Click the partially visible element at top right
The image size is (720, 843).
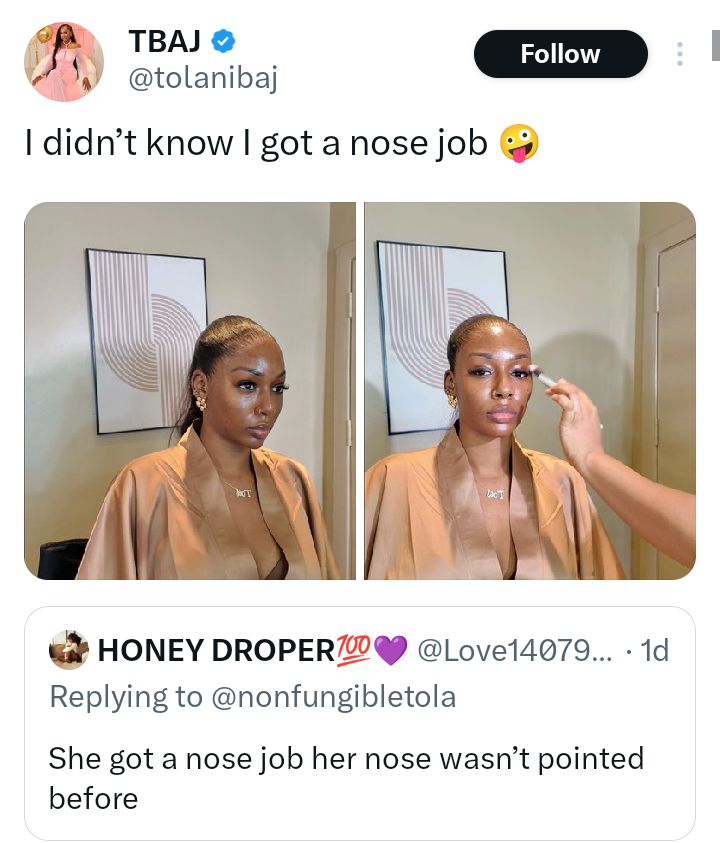pyautogui.click(x=714, y=47)
